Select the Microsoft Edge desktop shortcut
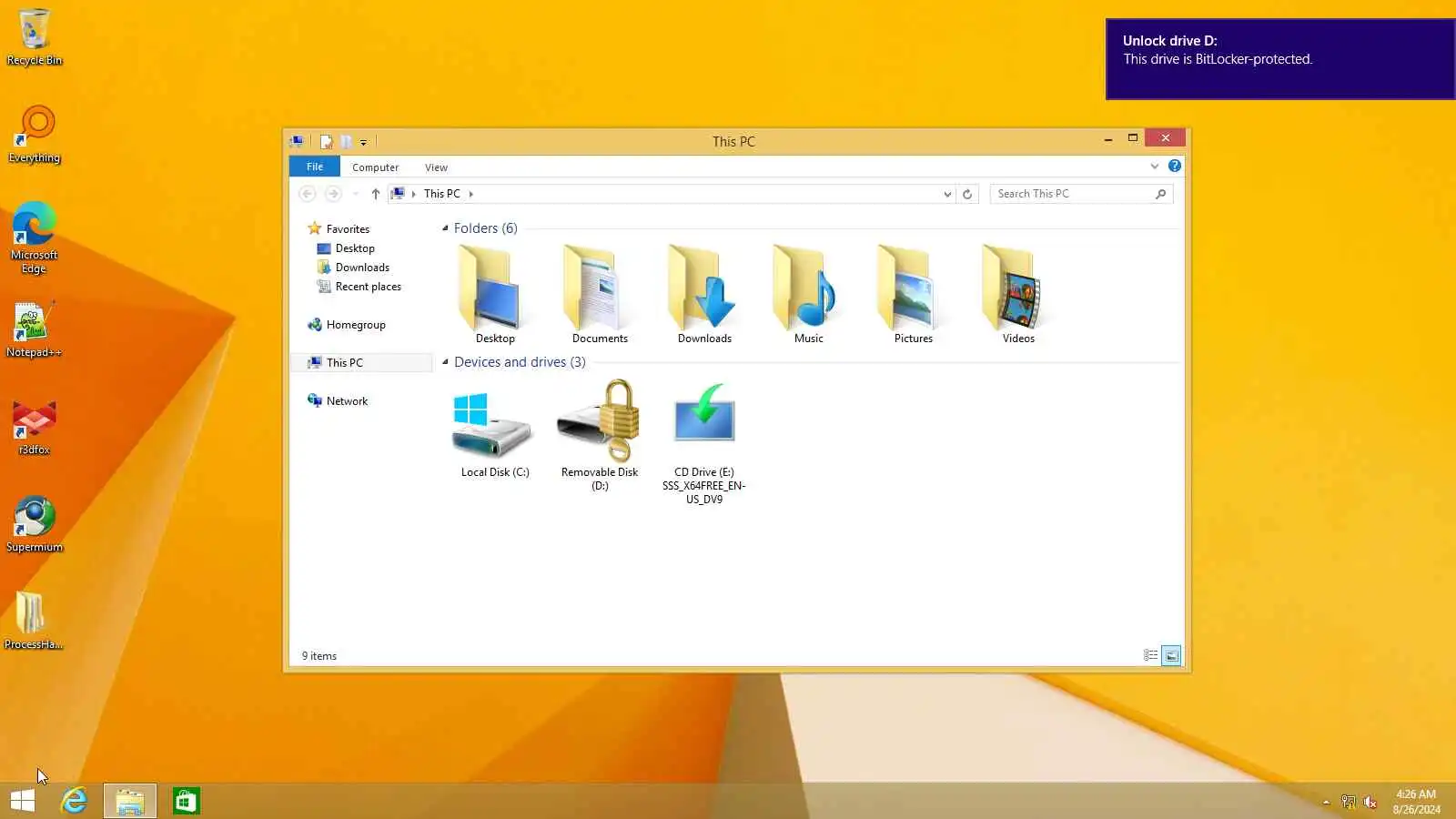This screenshot has height=819, width=1456. coord(35,238)
